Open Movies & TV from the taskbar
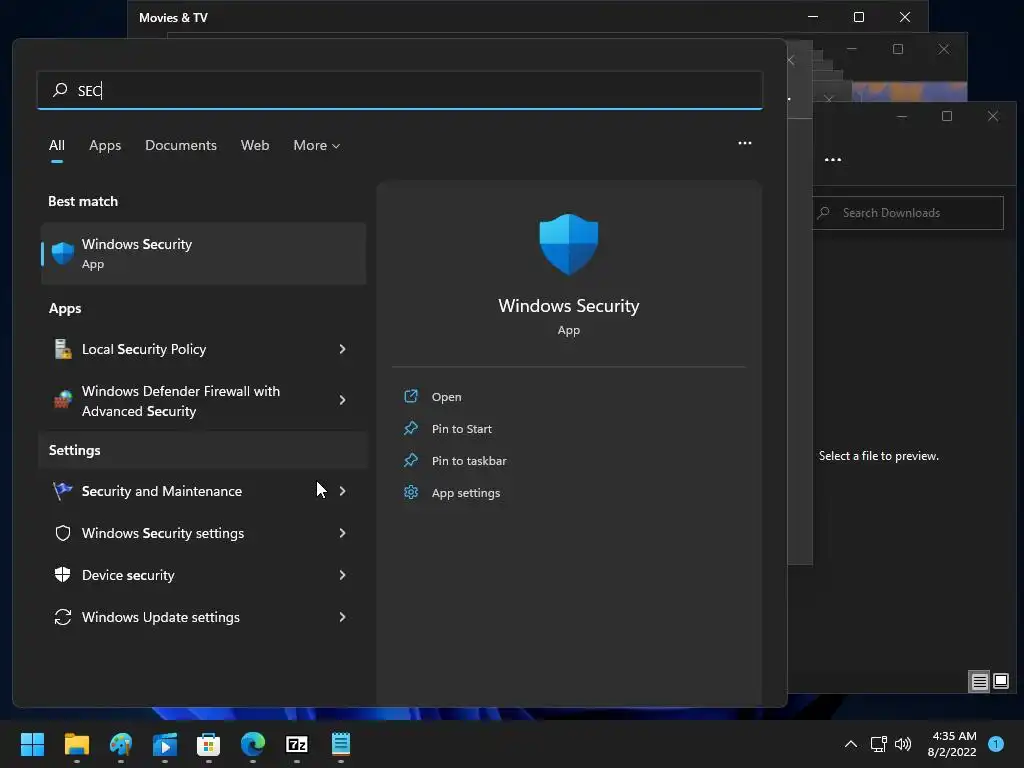Screen dimensions: 1024x768 tap(165, 744)
